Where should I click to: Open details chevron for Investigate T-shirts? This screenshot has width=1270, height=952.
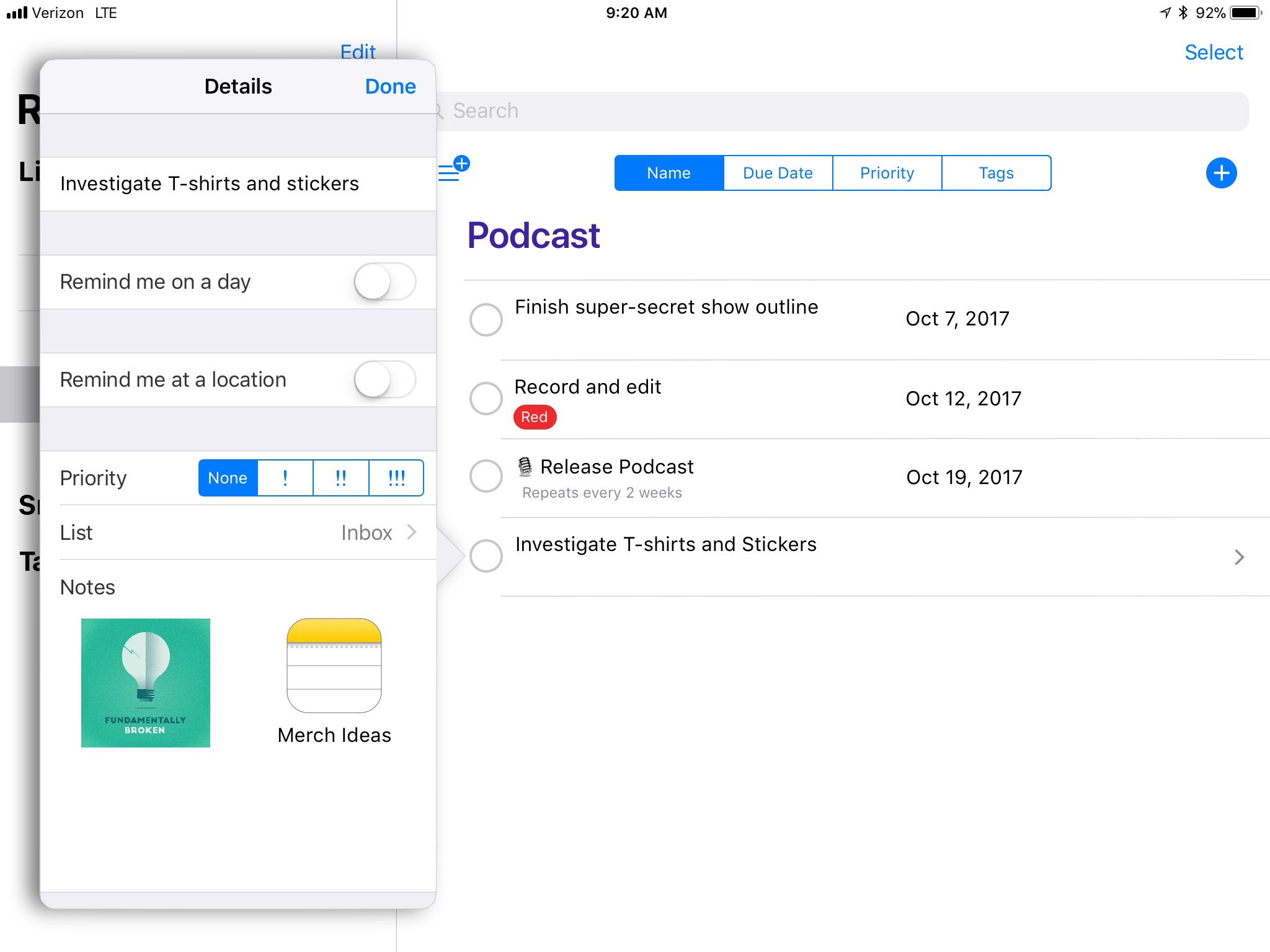click(1238, 557)
